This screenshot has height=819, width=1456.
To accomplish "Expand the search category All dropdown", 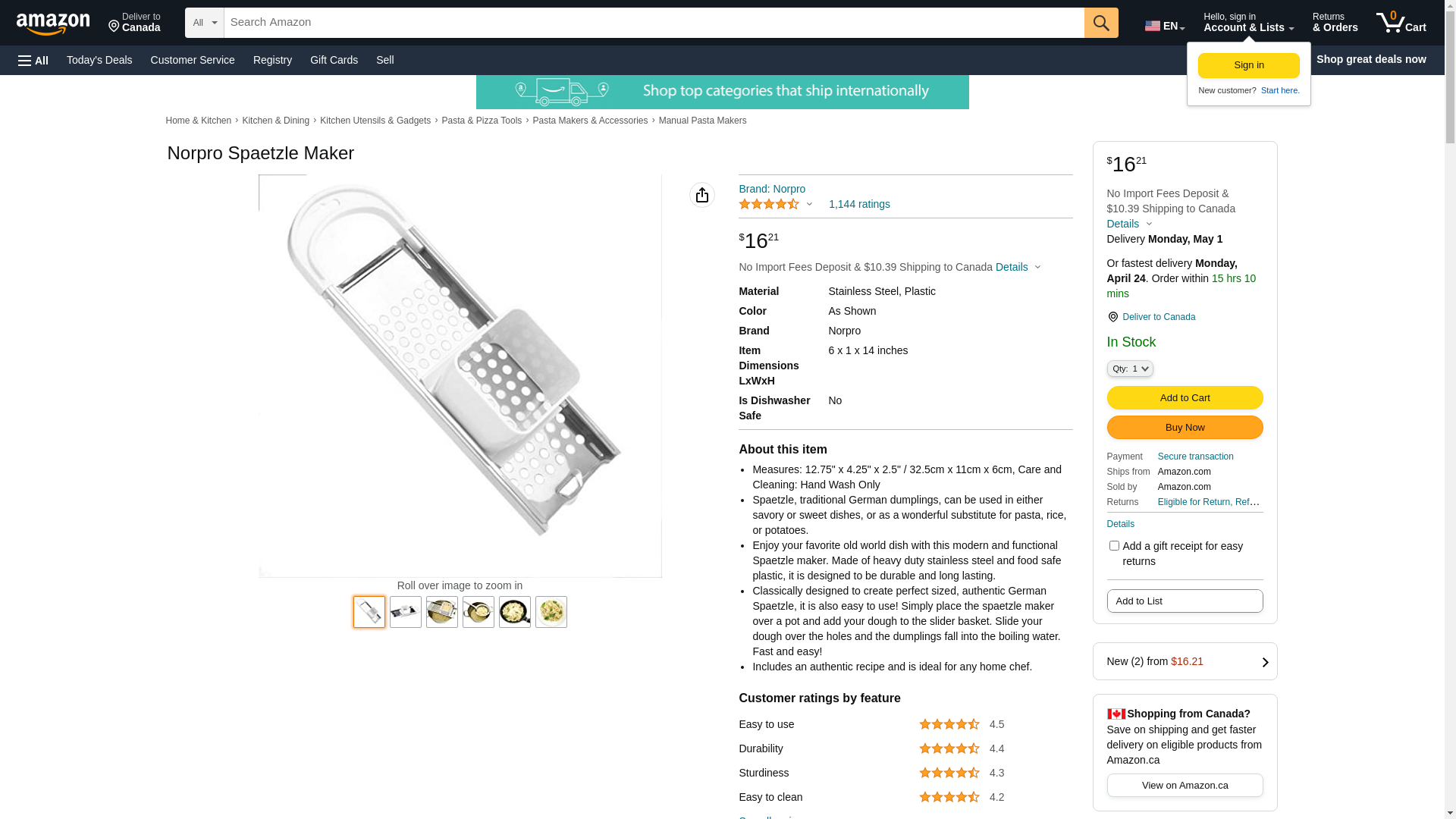I will pyautogui.click(x=205, y=23).
